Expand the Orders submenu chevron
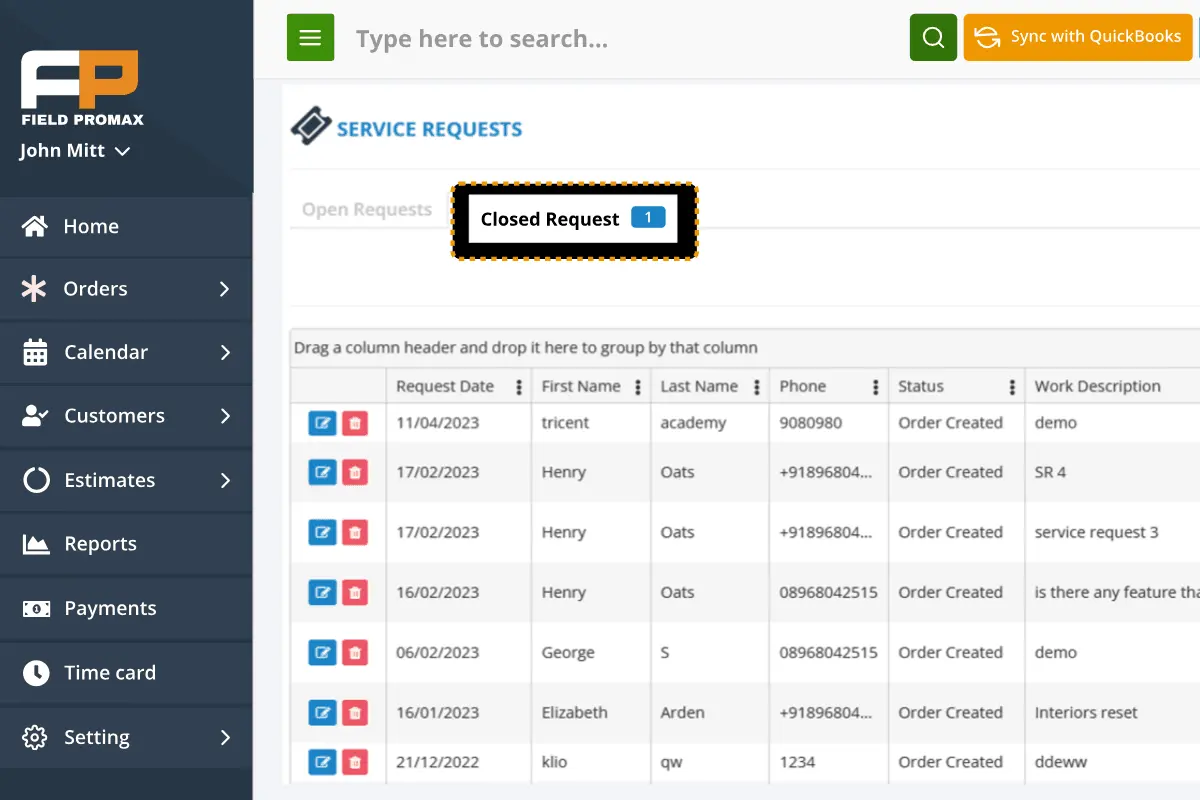The image size is (1200, 800). click(225, 289)
